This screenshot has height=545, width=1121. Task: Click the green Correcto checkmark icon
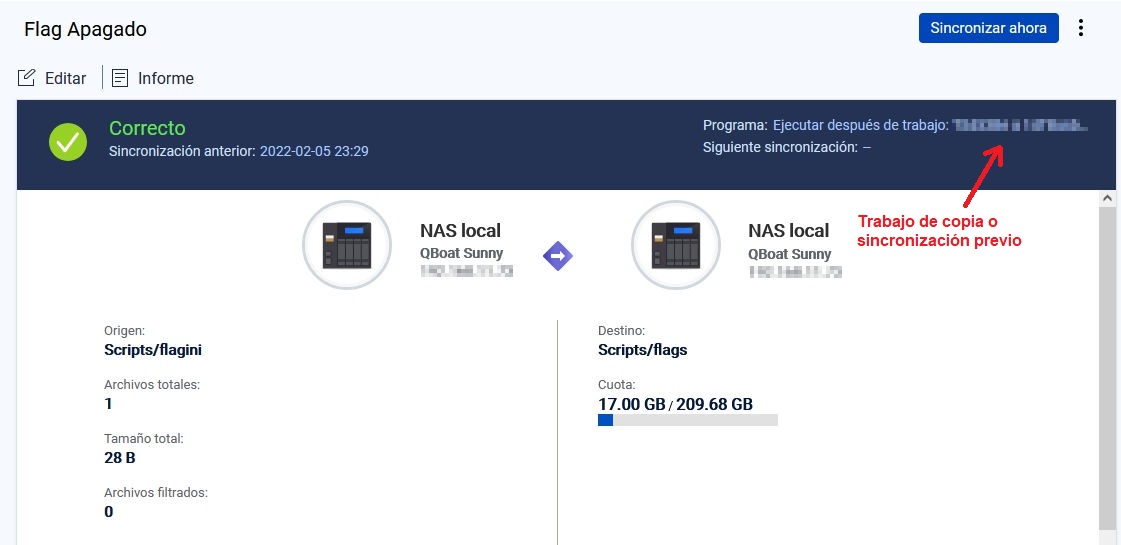click(68, 143)
